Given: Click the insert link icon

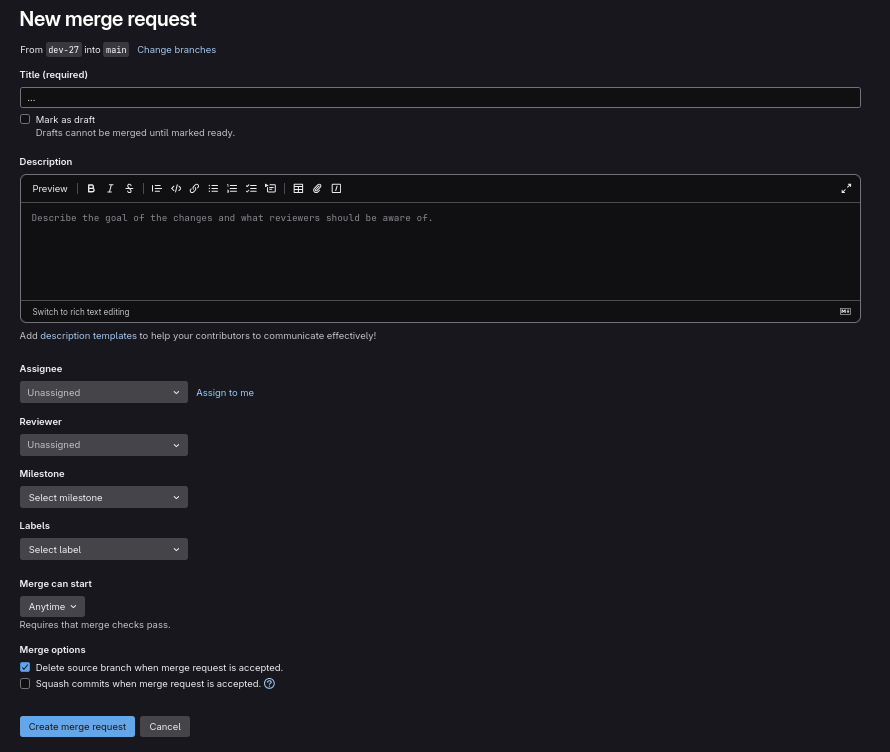Looking at the screenshot, I should coord(194,188).
